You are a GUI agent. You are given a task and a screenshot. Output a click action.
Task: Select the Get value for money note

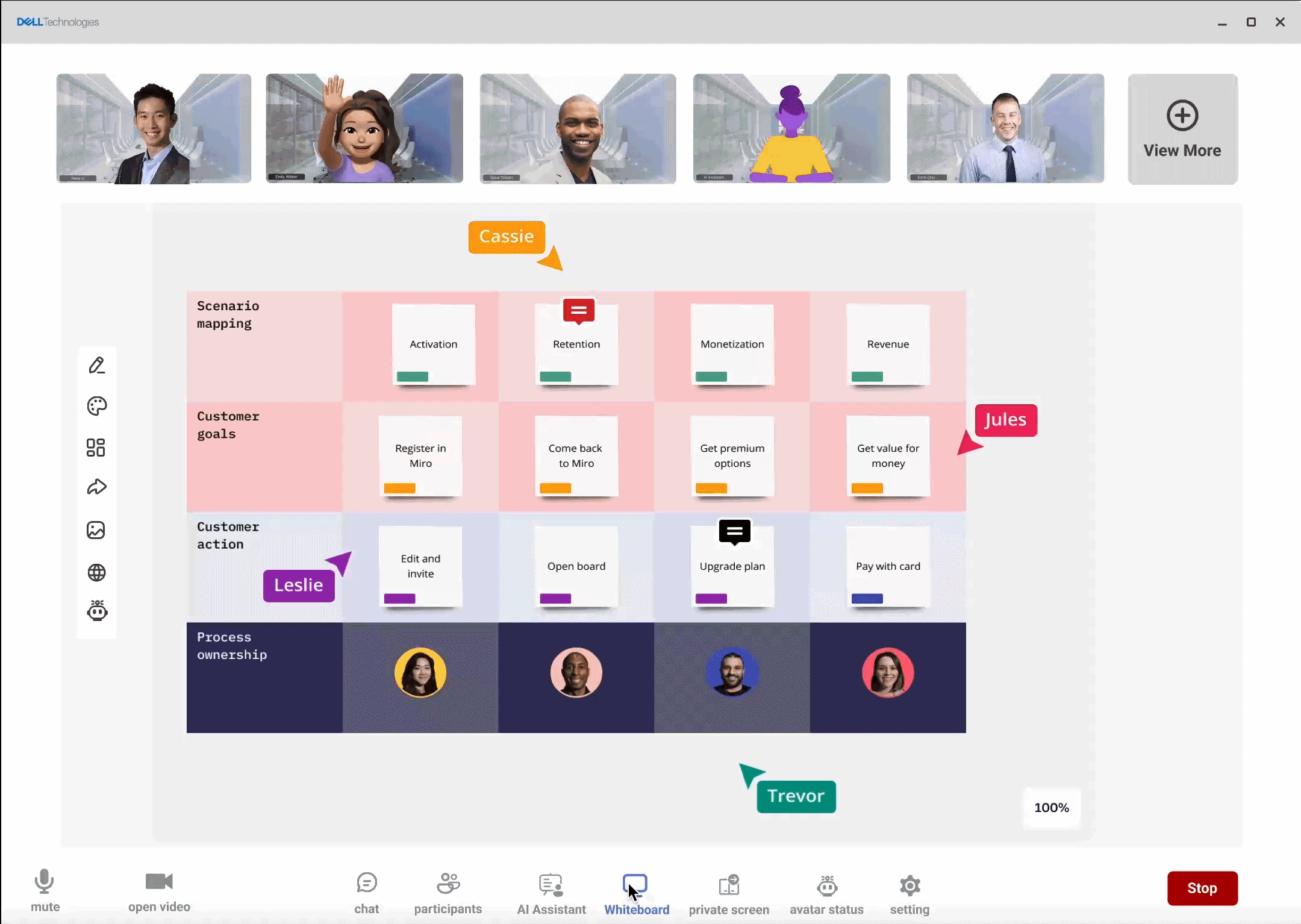pyautogui.click(x=888, y=456)
